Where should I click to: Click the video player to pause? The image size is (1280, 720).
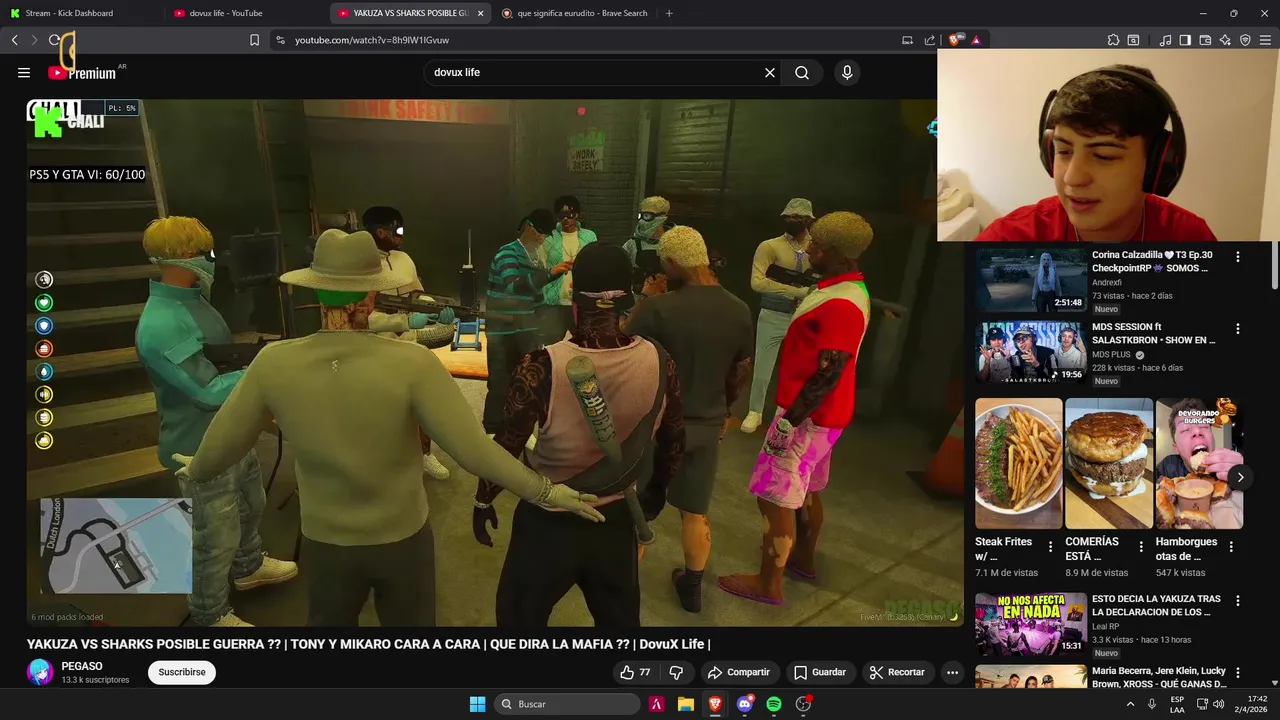click(495, 362)
